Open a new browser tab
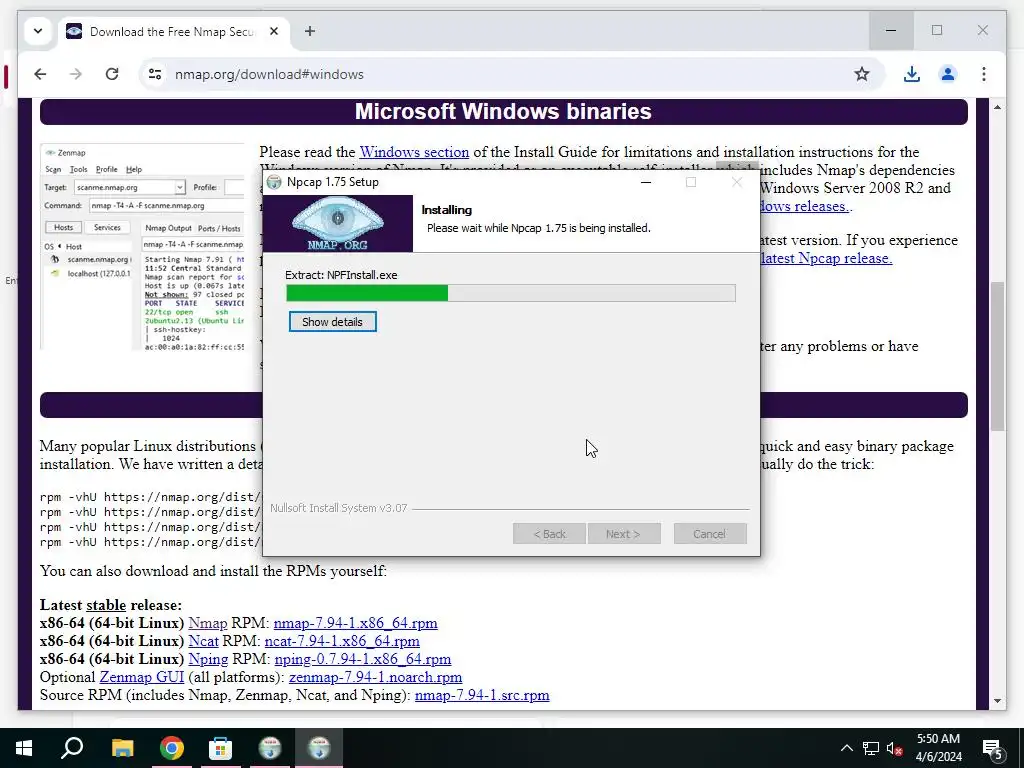Image resolution: width=1024 pixels, height=768 pixels. click(x=310, y=31)
